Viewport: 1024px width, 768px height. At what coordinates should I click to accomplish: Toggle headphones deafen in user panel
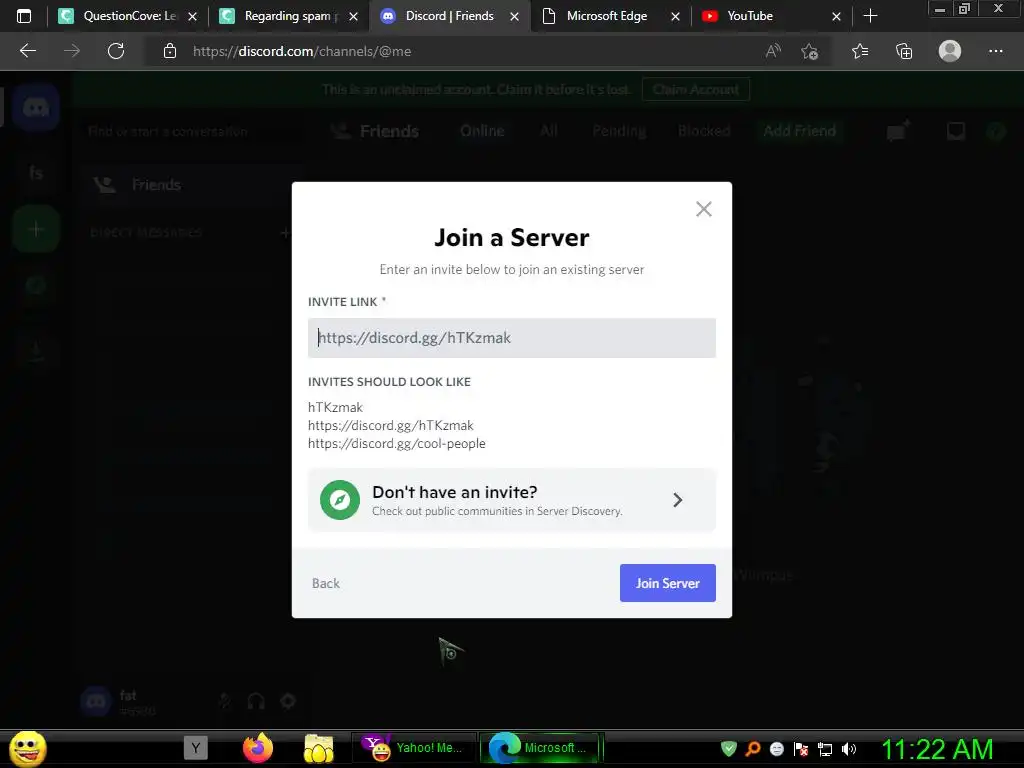[256, 701]
